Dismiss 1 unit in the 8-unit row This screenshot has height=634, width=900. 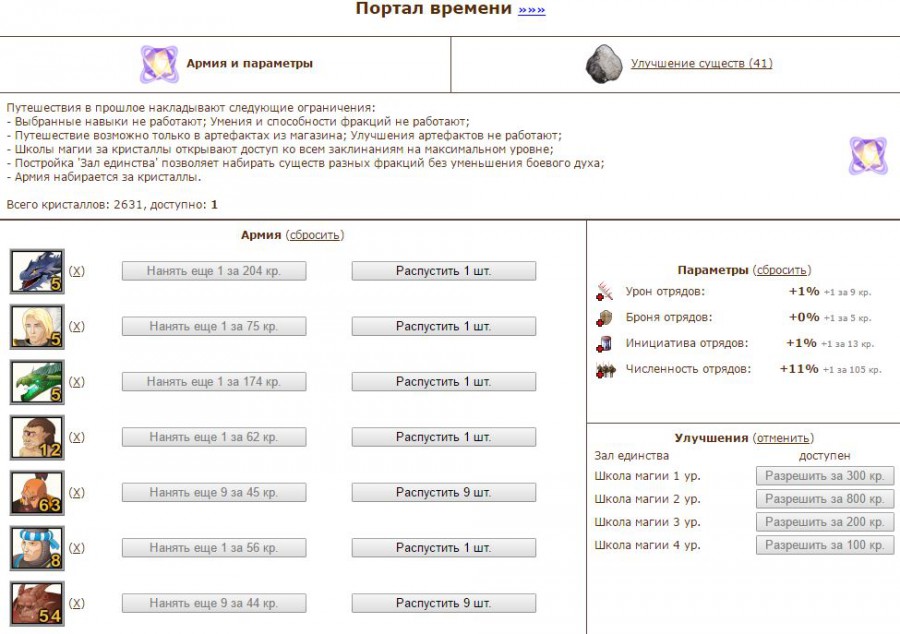pyautogui.click(x=444, y=547)
